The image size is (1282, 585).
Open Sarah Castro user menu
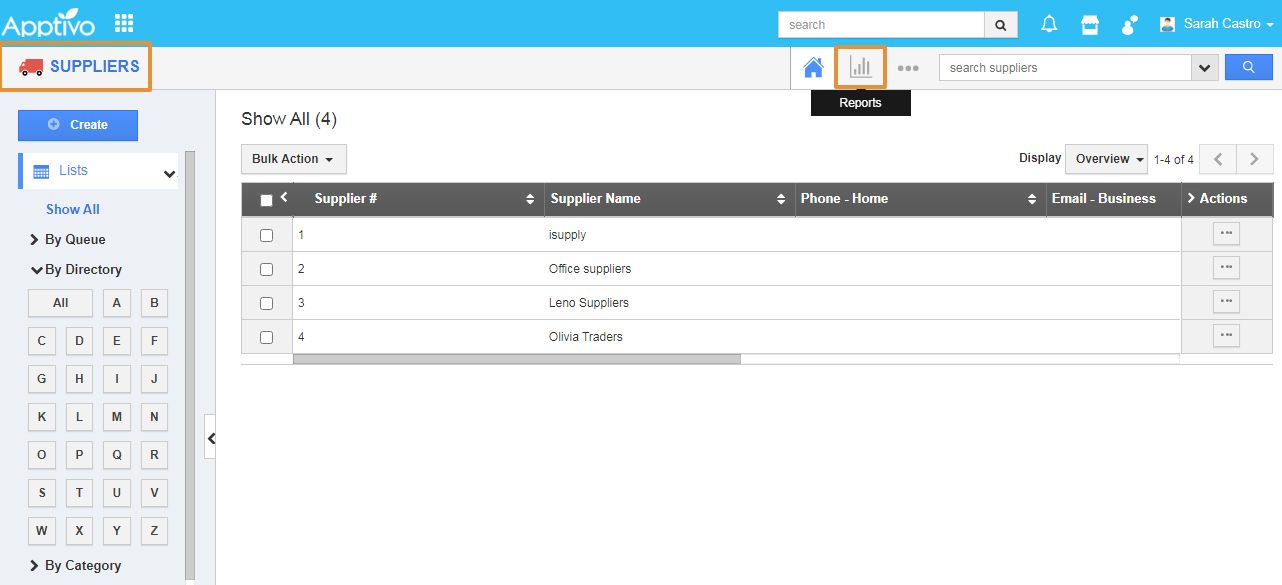coord(1216,23)
